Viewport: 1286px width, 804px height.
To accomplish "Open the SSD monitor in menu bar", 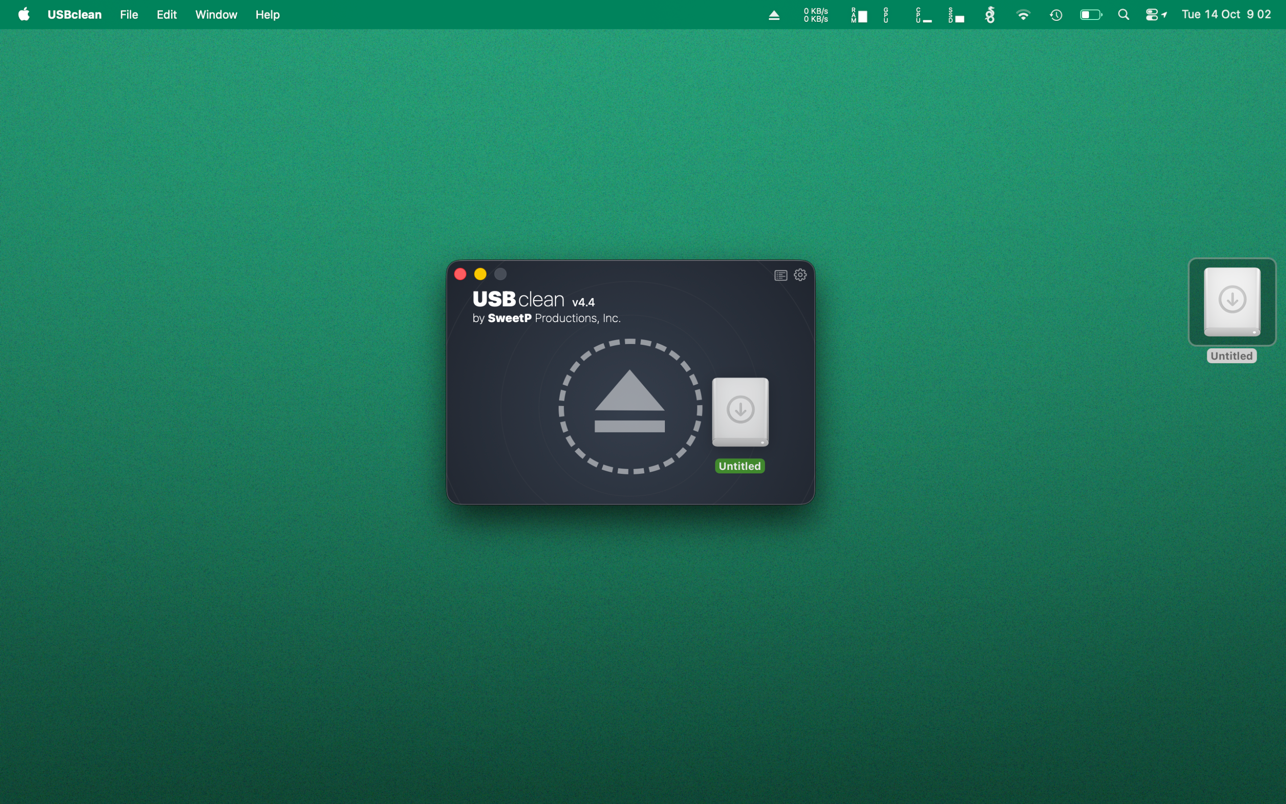I will (x=956, y=15).
